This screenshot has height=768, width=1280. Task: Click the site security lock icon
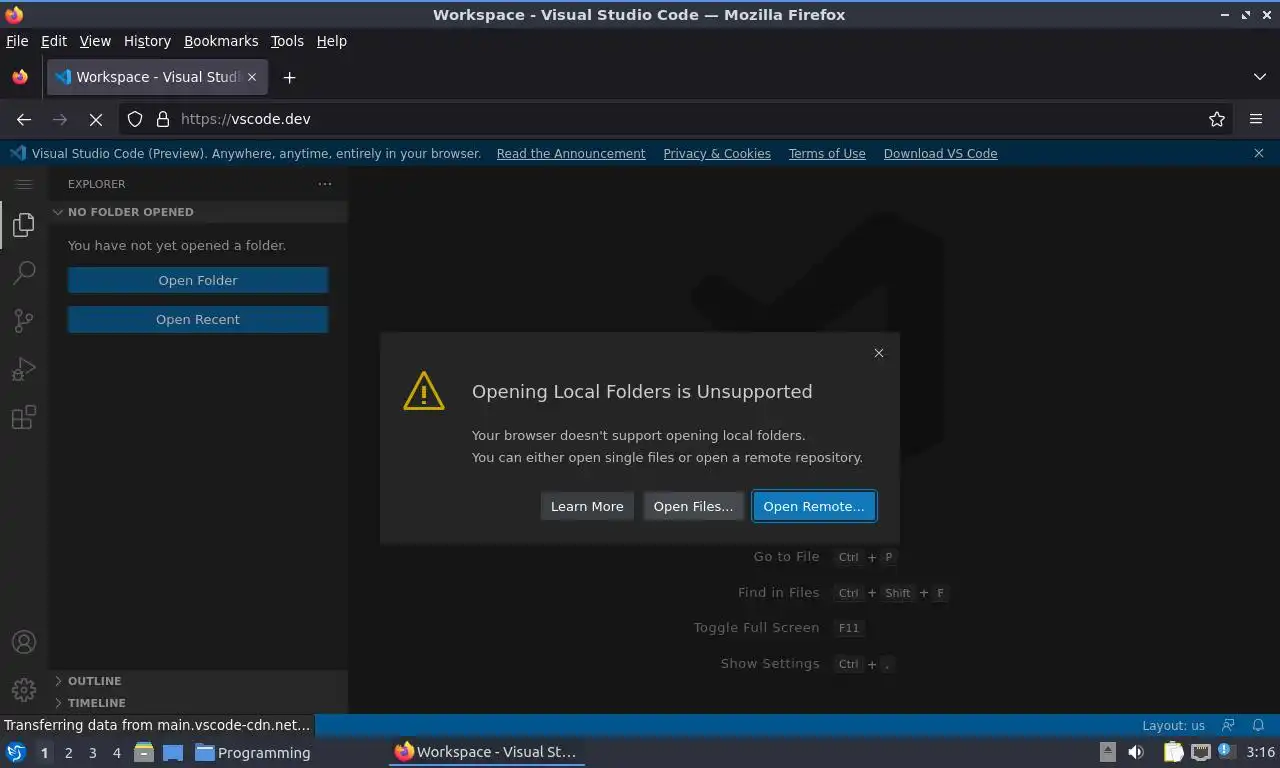tap(163, 119)
